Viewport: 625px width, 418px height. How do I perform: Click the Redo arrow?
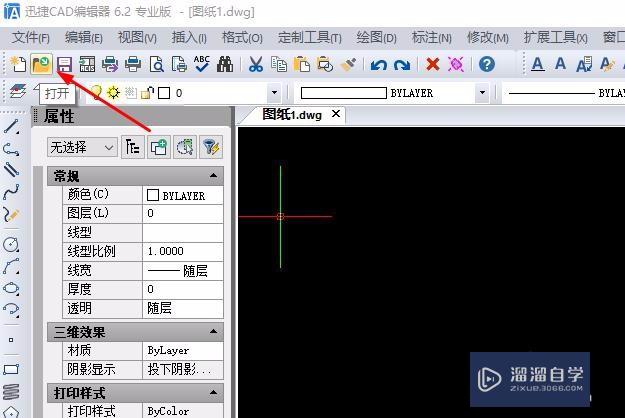tap(402, 65)
